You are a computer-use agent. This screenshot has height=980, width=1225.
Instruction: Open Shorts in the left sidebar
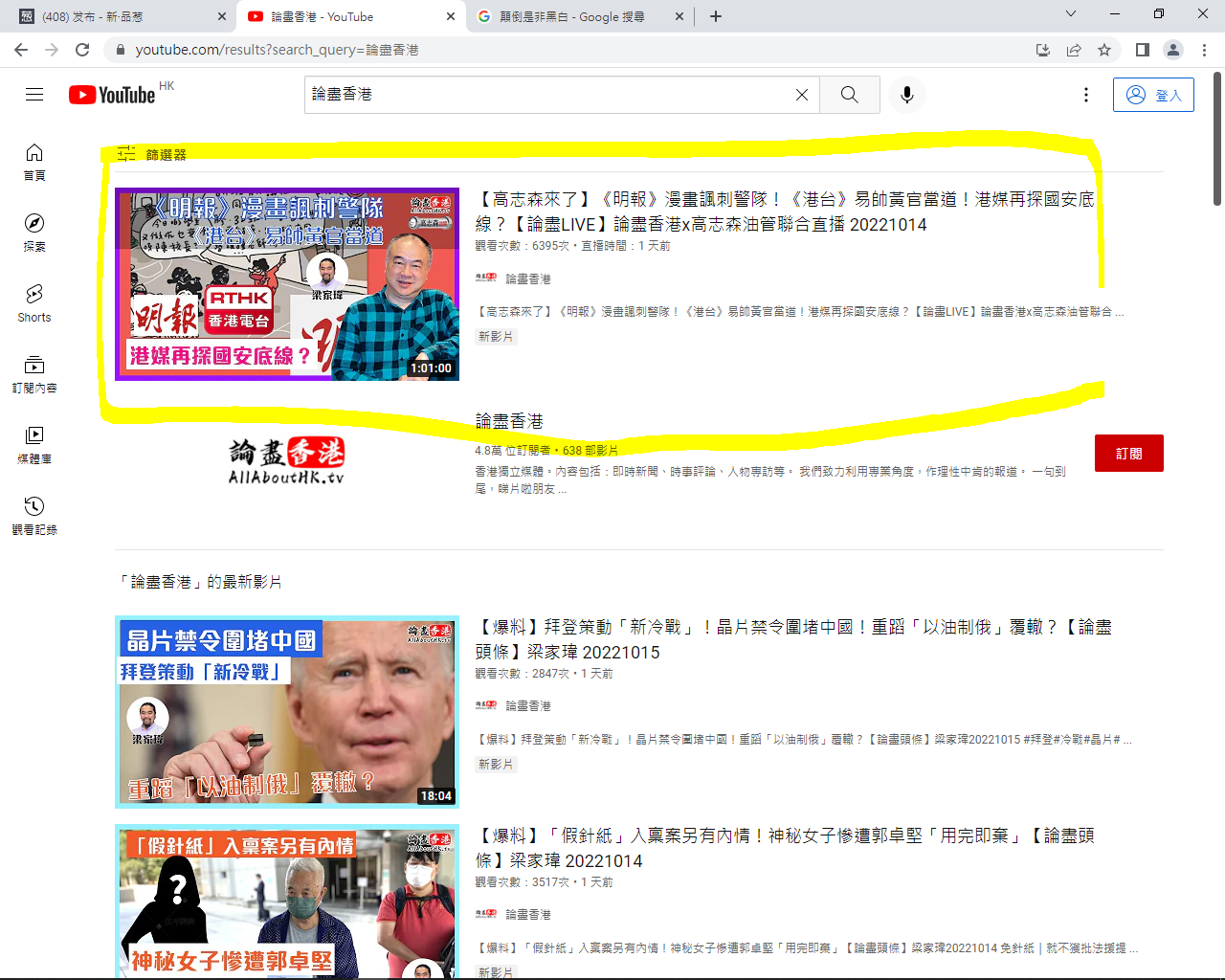[x=34, y=303]
